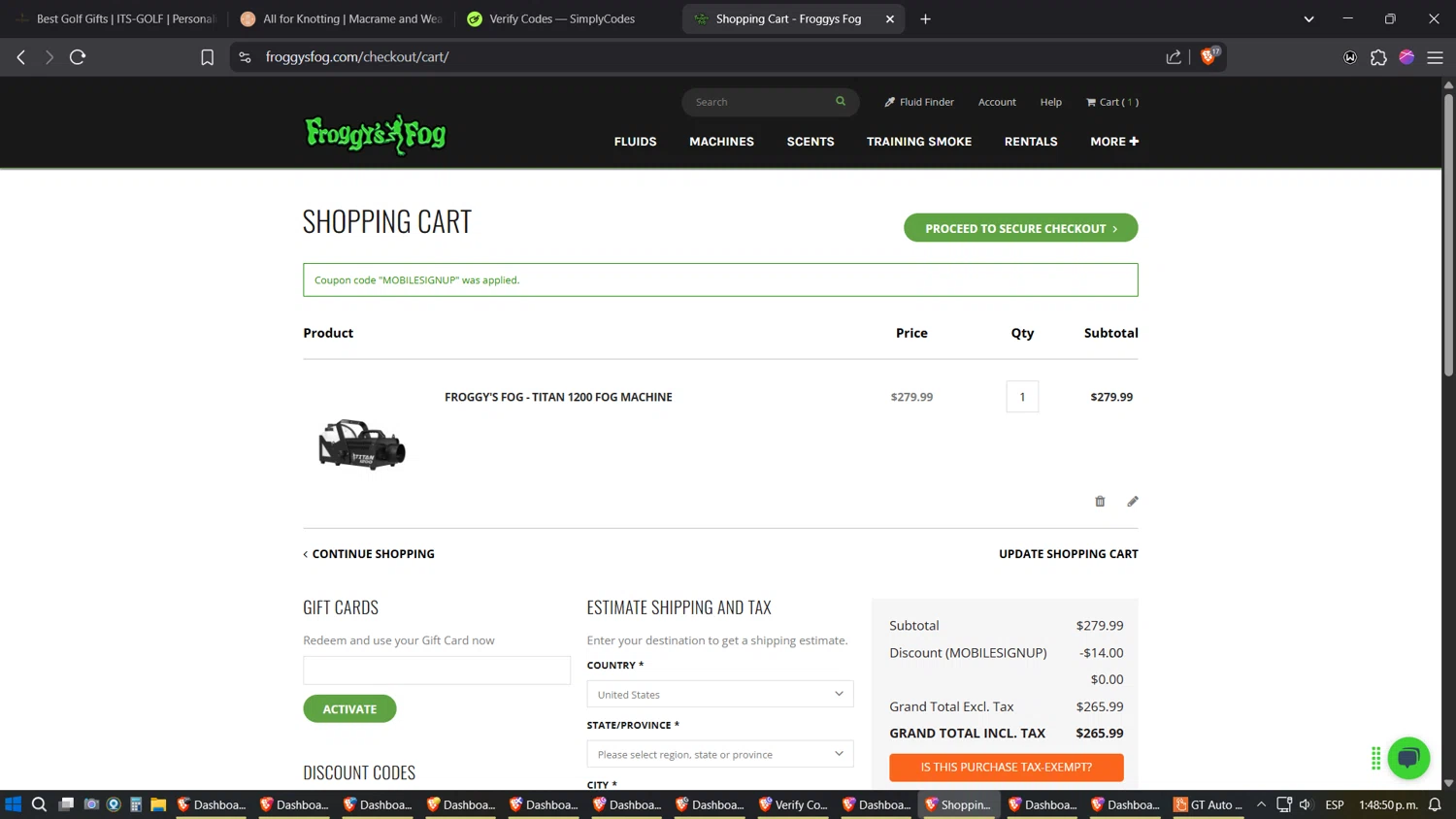Reload the page
This screenshot has width=1456, height=819.
[78, 57]
